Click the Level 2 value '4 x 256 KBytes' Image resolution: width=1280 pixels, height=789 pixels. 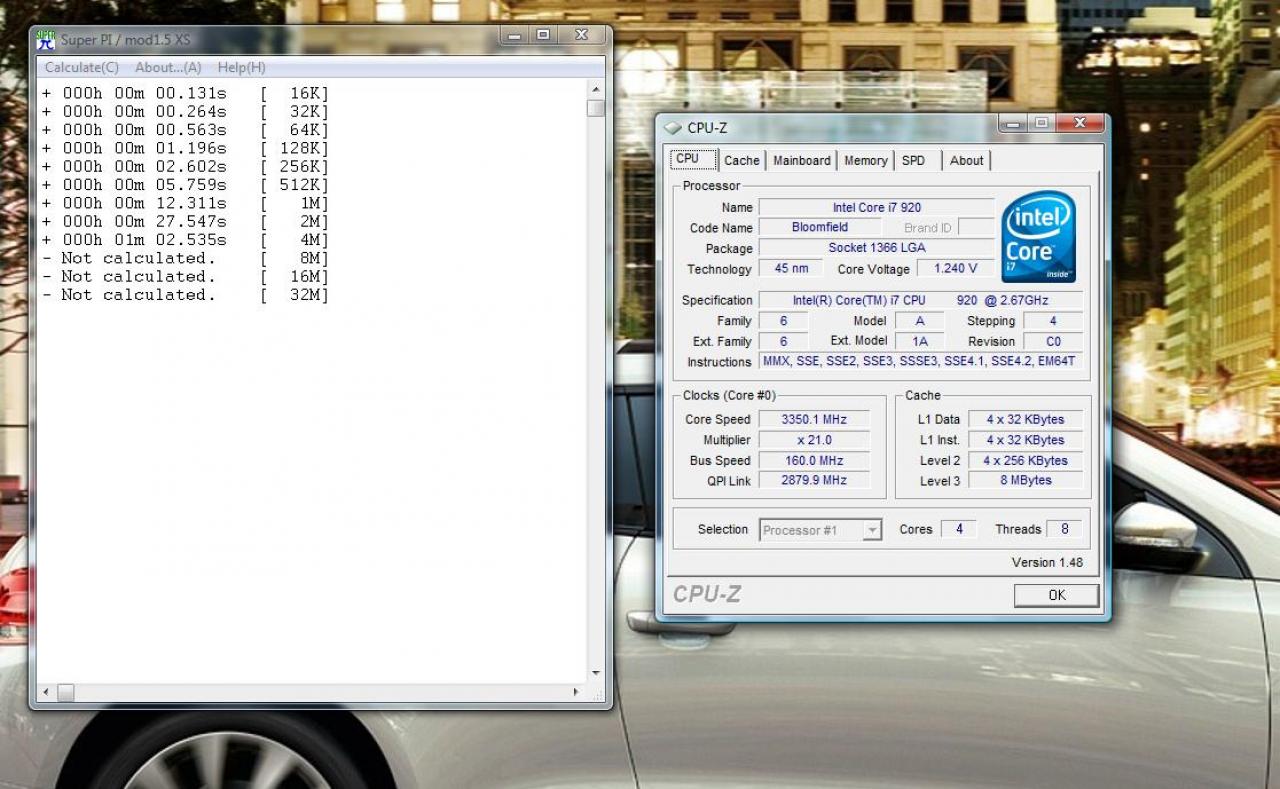click(1025, 460)
